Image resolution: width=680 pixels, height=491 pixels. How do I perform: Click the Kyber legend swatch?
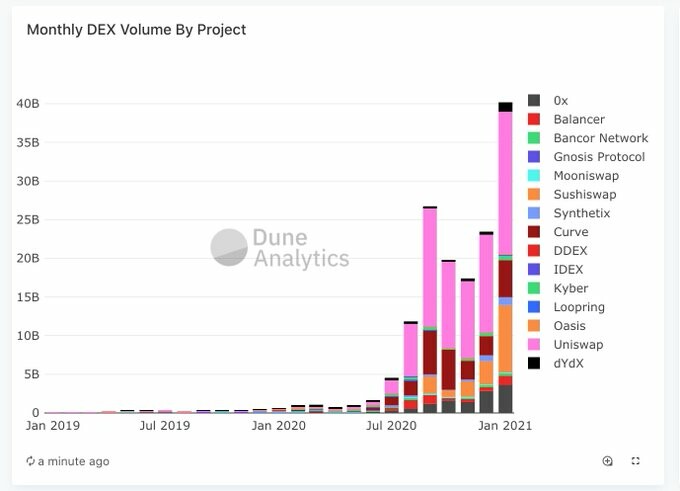click(x=534, y=288)
